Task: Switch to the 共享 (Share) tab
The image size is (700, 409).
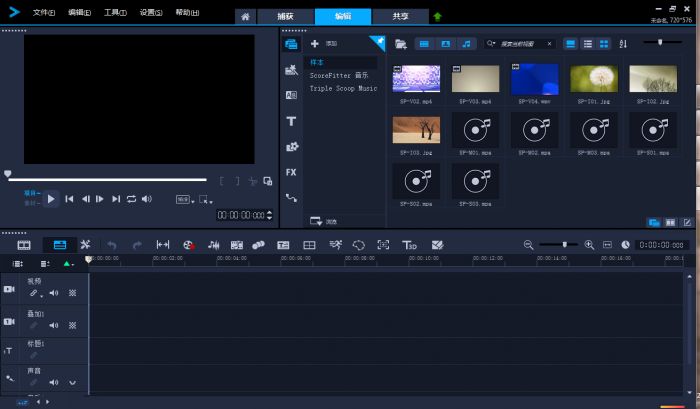Action: pos(399,17)
